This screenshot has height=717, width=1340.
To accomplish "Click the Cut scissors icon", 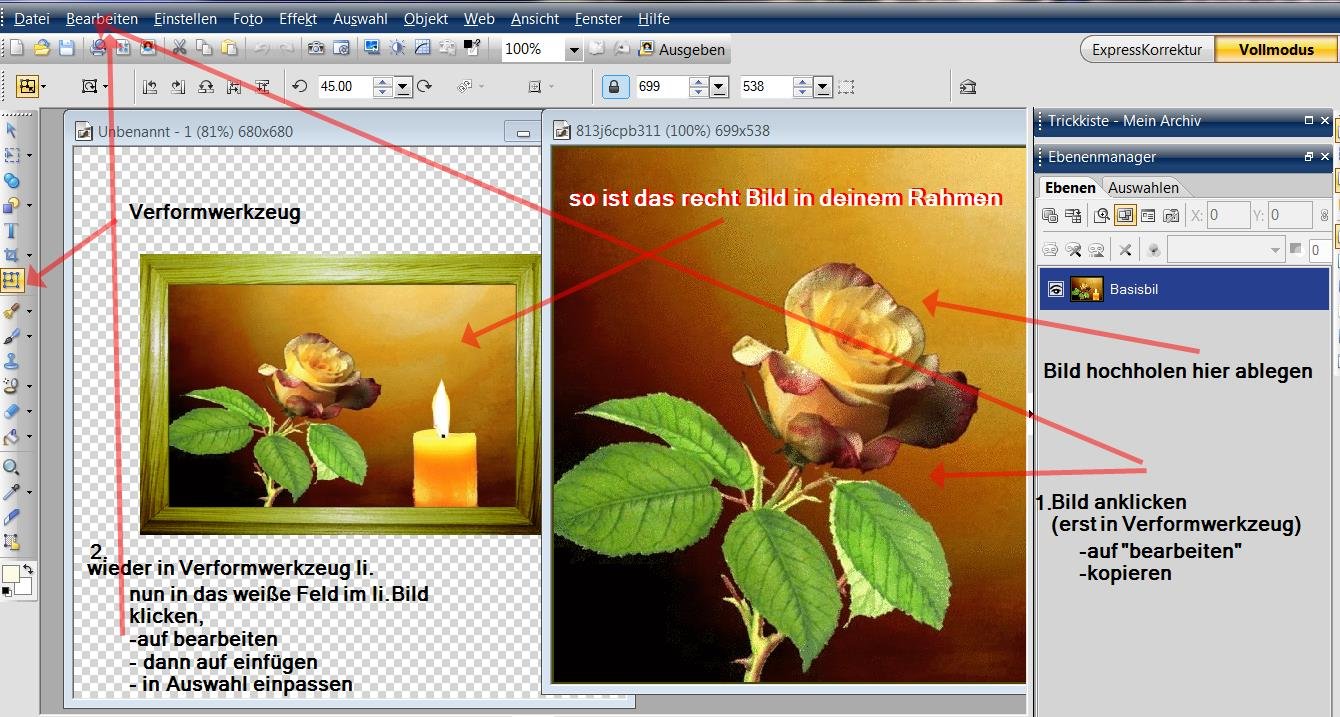I will pos(179,48).
